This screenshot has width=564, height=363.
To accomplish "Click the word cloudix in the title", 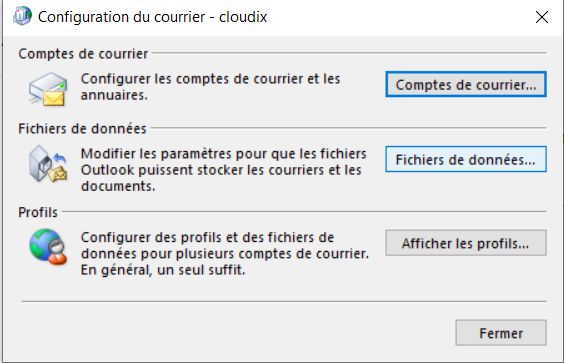I will tap(243, 17).
